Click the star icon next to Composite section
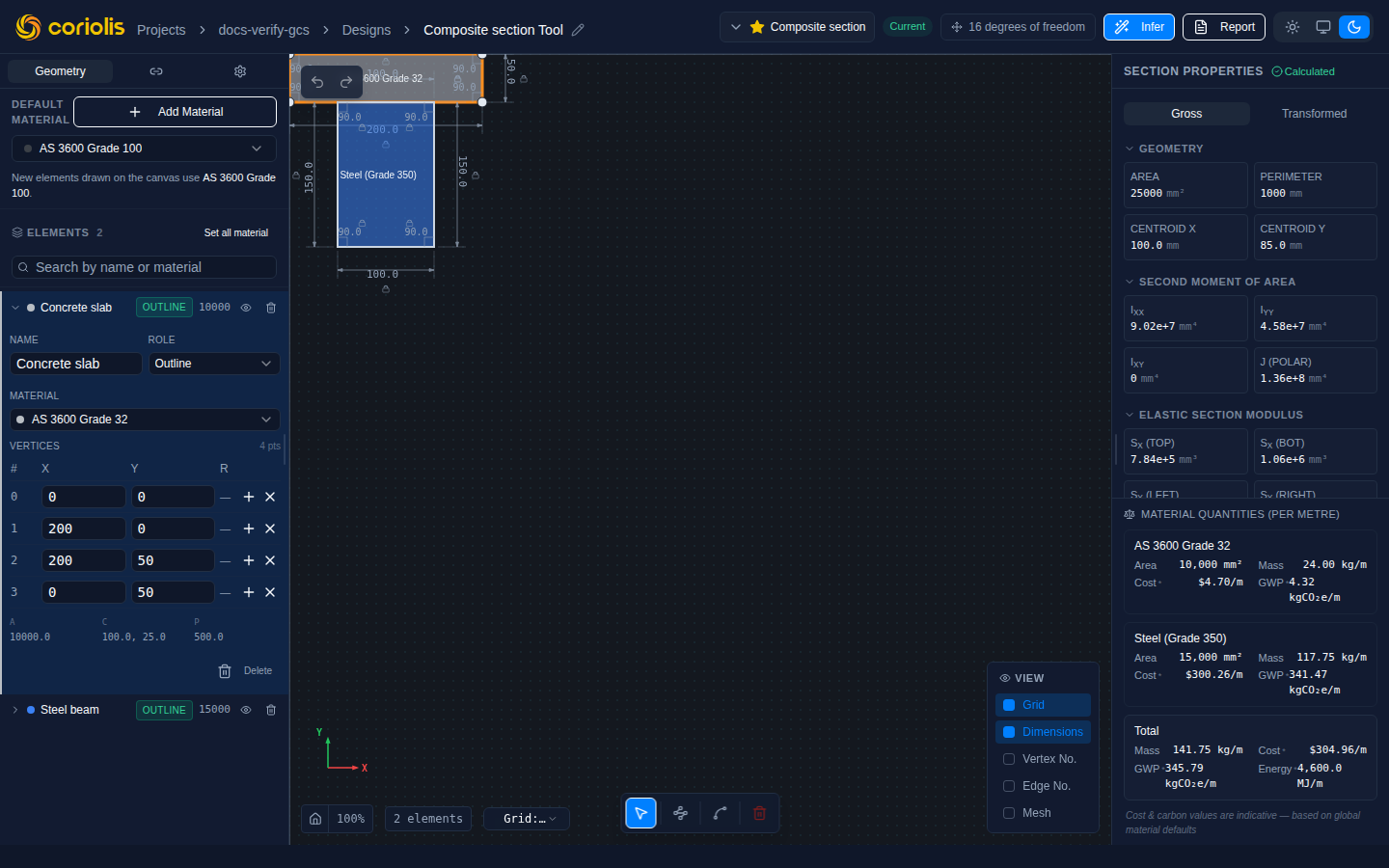This screenshot has width=1389, height=868. coord(757,27)
